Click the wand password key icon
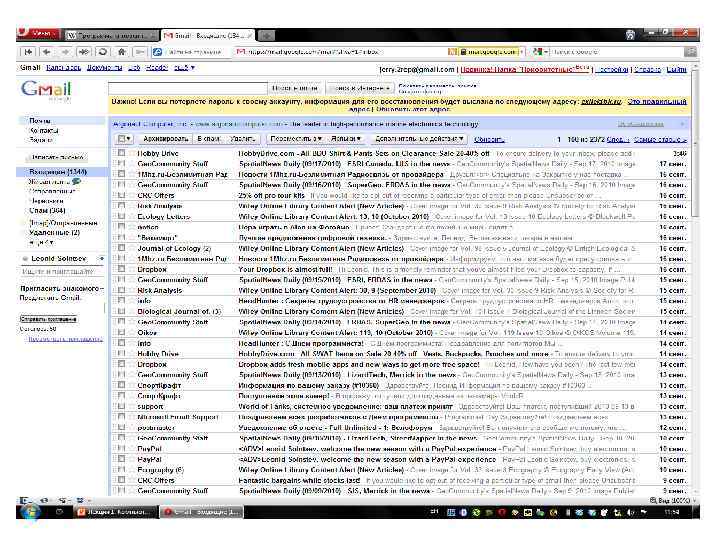The image size is (720, 540). [x=140, y=52]
